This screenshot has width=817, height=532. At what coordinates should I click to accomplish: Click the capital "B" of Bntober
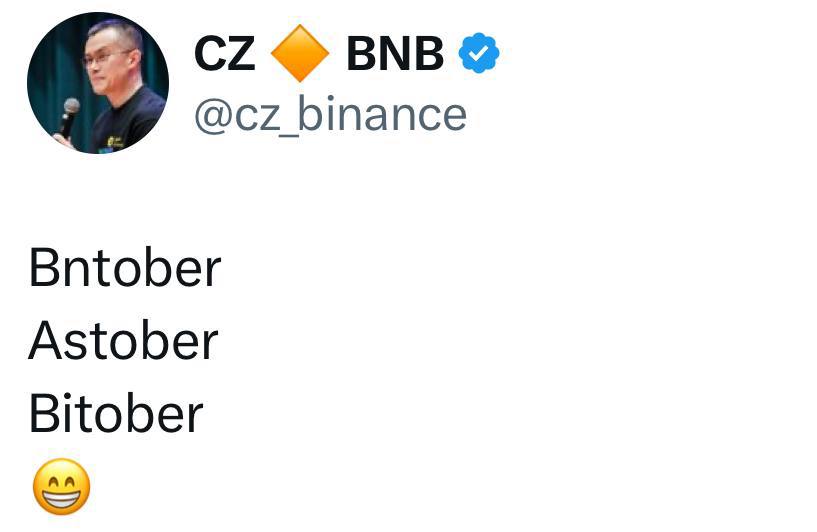(x=44, y=268)
